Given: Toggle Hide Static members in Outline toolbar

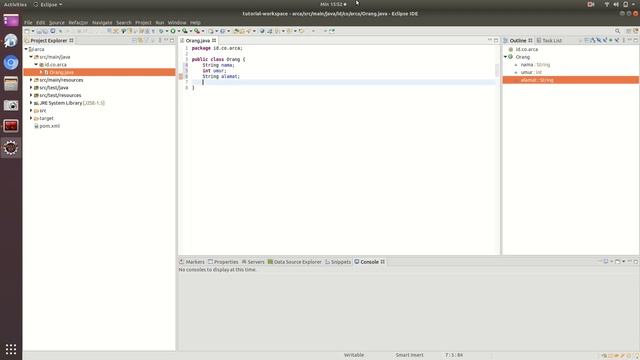Looking at the screenshot, I should (605, 40).
